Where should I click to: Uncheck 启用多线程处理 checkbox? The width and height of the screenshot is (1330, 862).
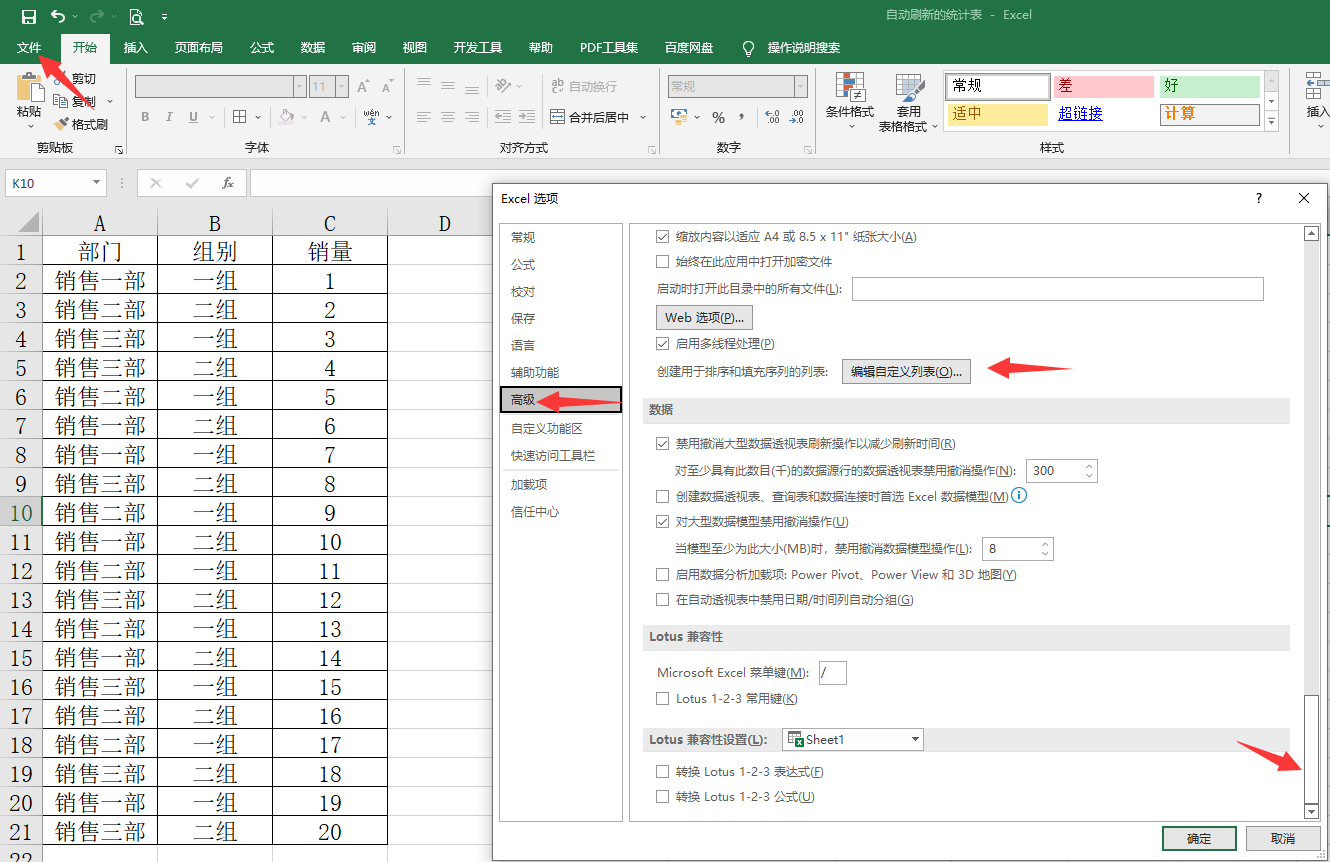point(662,344)
